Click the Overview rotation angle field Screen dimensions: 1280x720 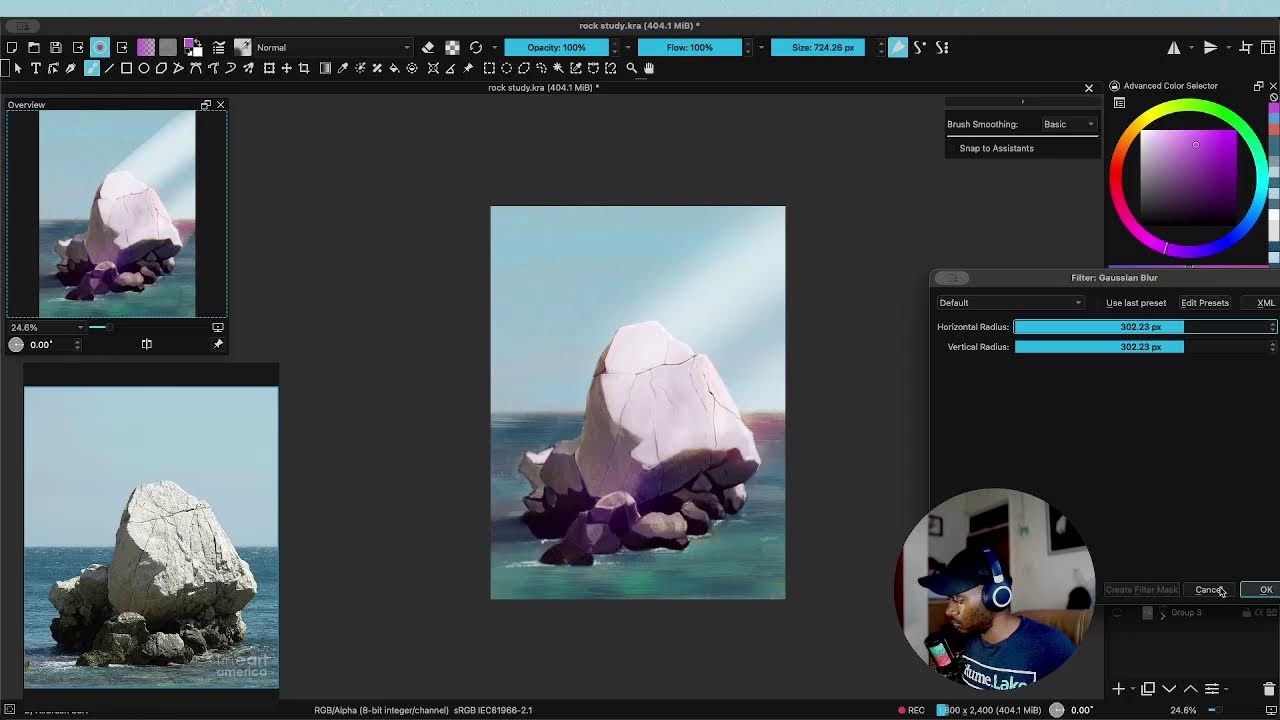coord(54,344)
